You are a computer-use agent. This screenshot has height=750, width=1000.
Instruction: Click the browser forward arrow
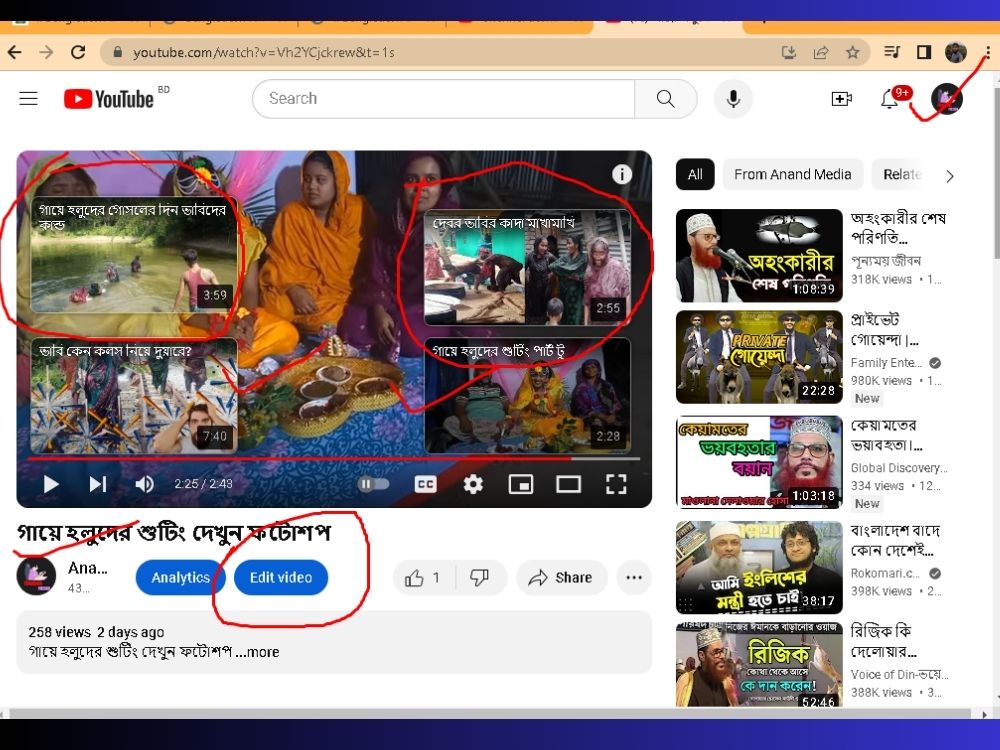[46, 52]
